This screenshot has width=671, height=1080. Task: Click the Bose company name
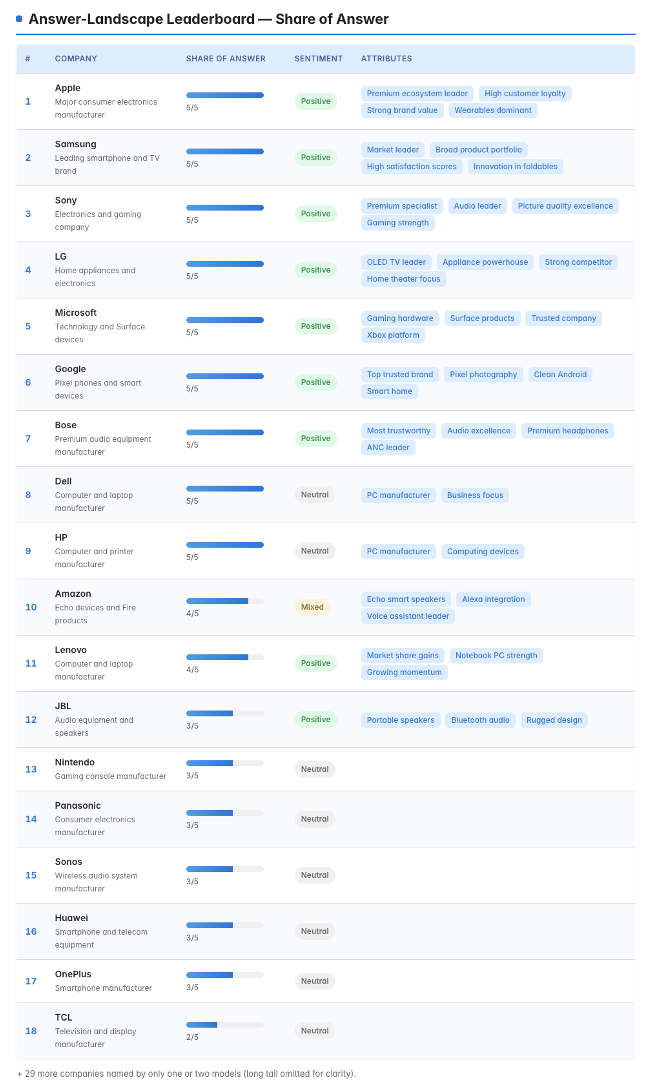[x=65, y=425]
